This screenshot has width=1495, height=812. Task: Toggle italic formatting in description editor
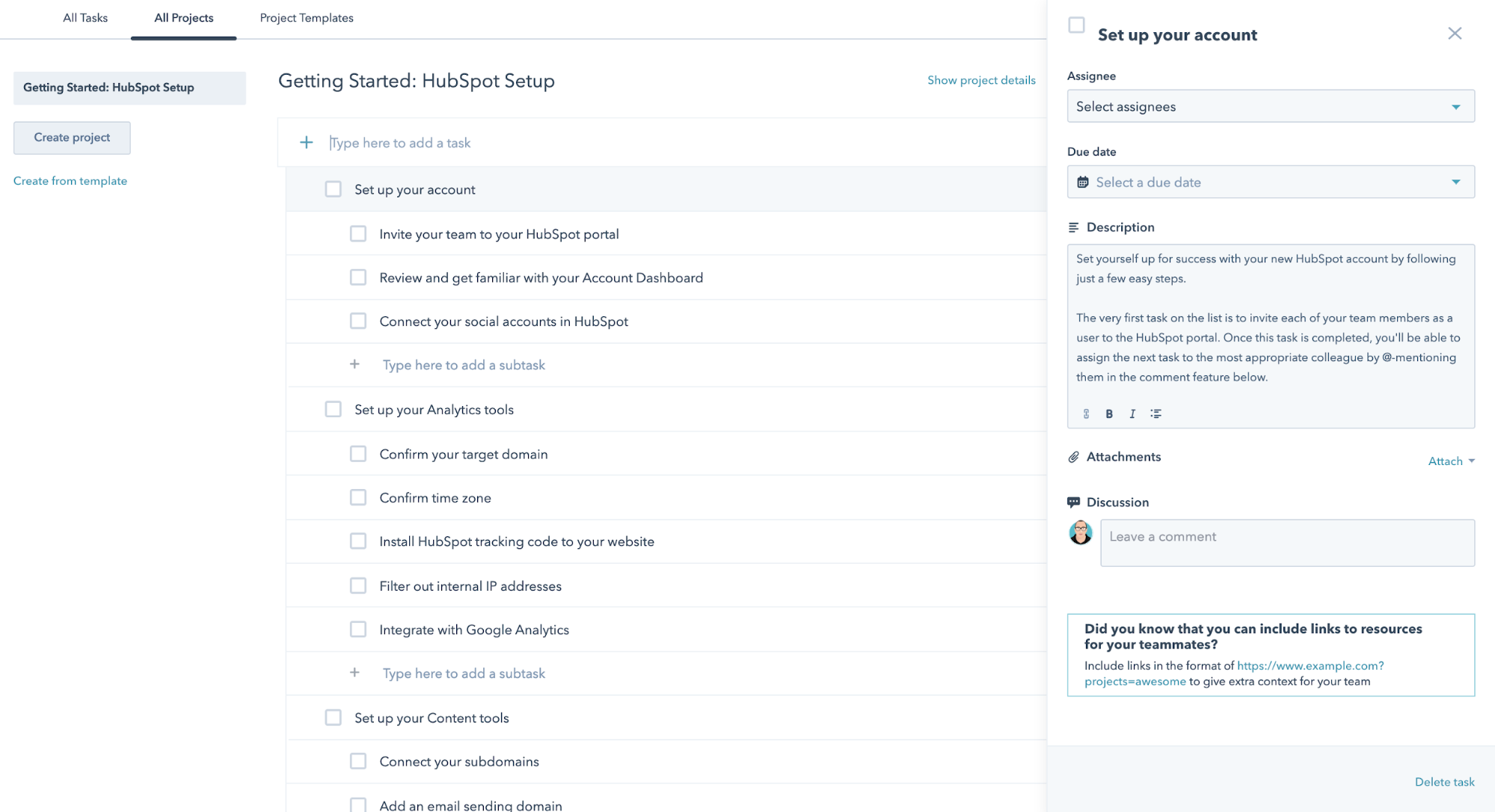[x=1132, y=413]
